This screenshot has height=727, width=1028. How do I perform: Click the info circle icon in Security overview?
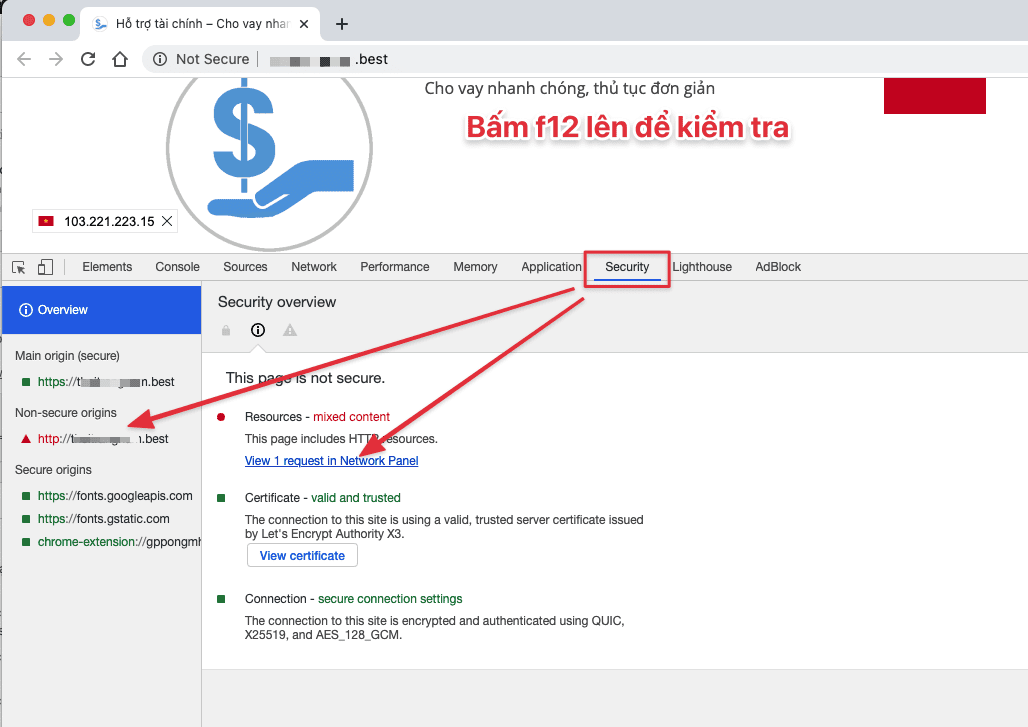[257, 330]
